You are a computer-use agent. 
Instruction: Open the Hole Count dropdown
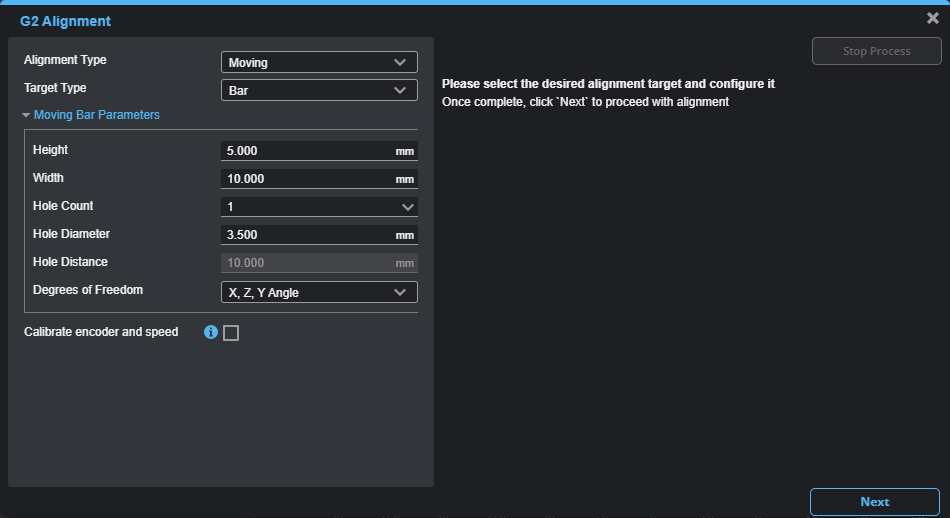[319, 207]
